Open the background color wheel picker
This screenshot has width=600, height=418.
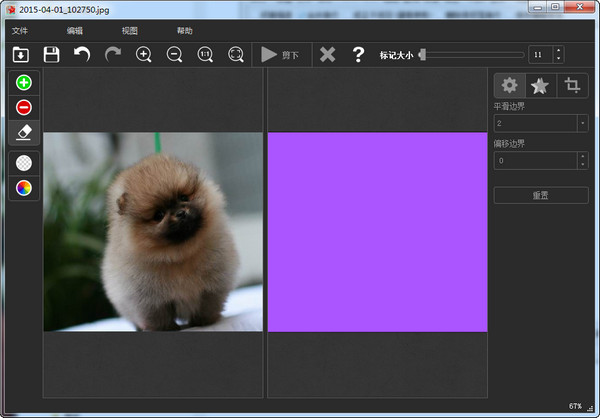click(x=24, y=188)
